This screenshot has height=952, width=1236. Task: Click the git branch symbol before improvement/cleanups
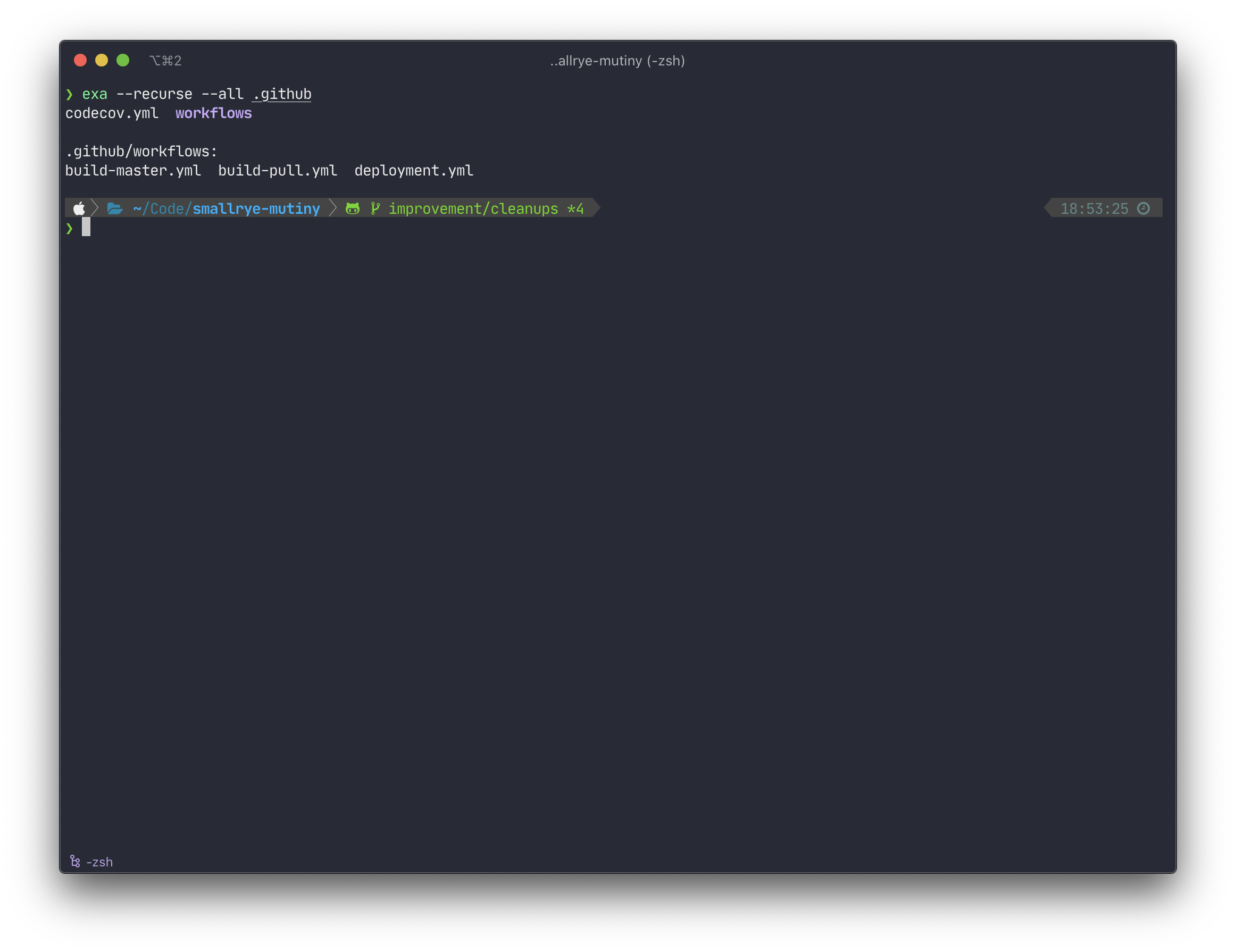point(374,208)
